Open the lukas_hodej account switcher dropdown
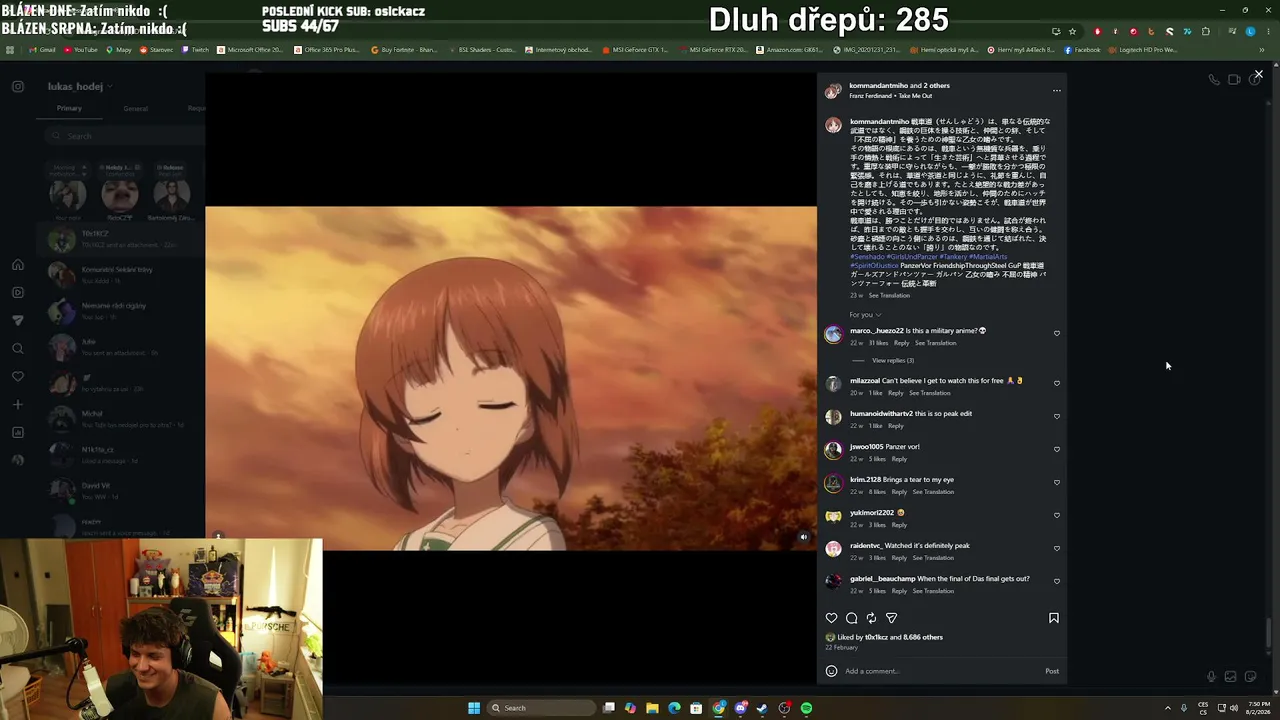 (80, 87)
